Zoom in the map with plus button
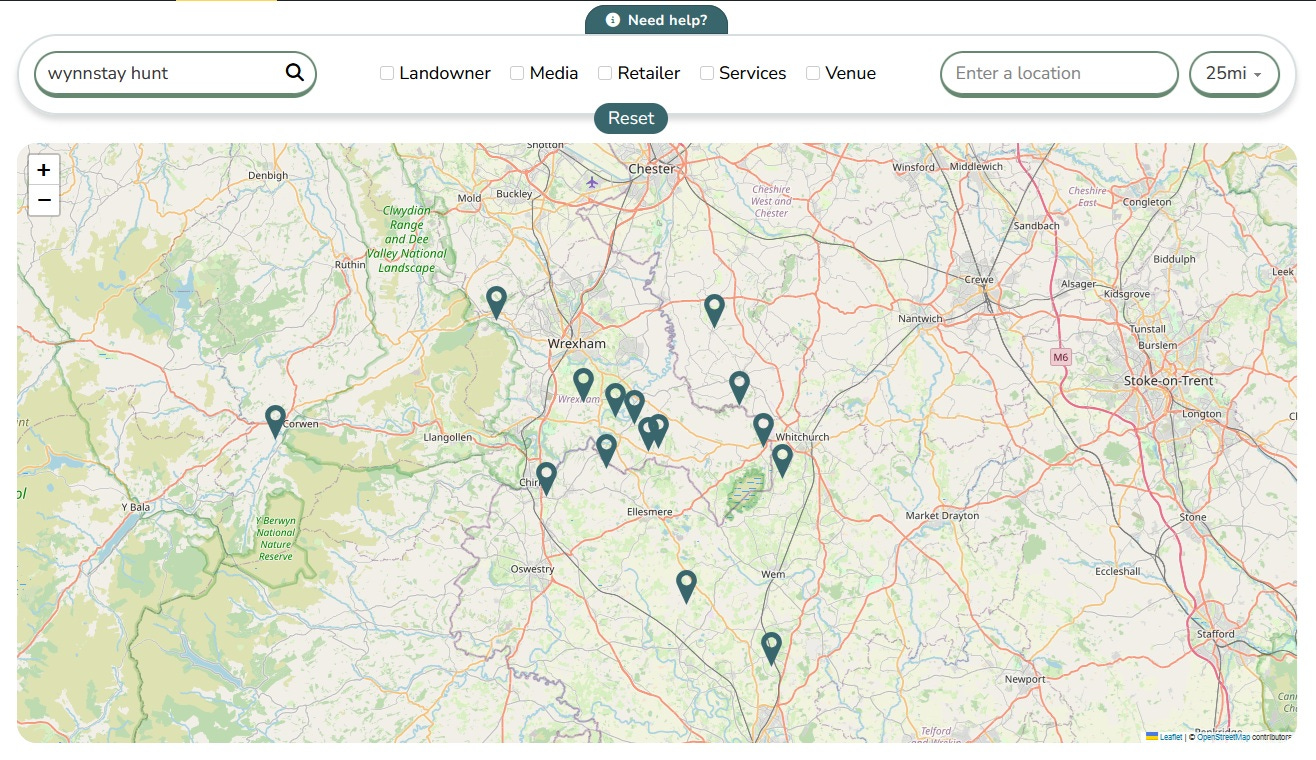 pos(44,170)
